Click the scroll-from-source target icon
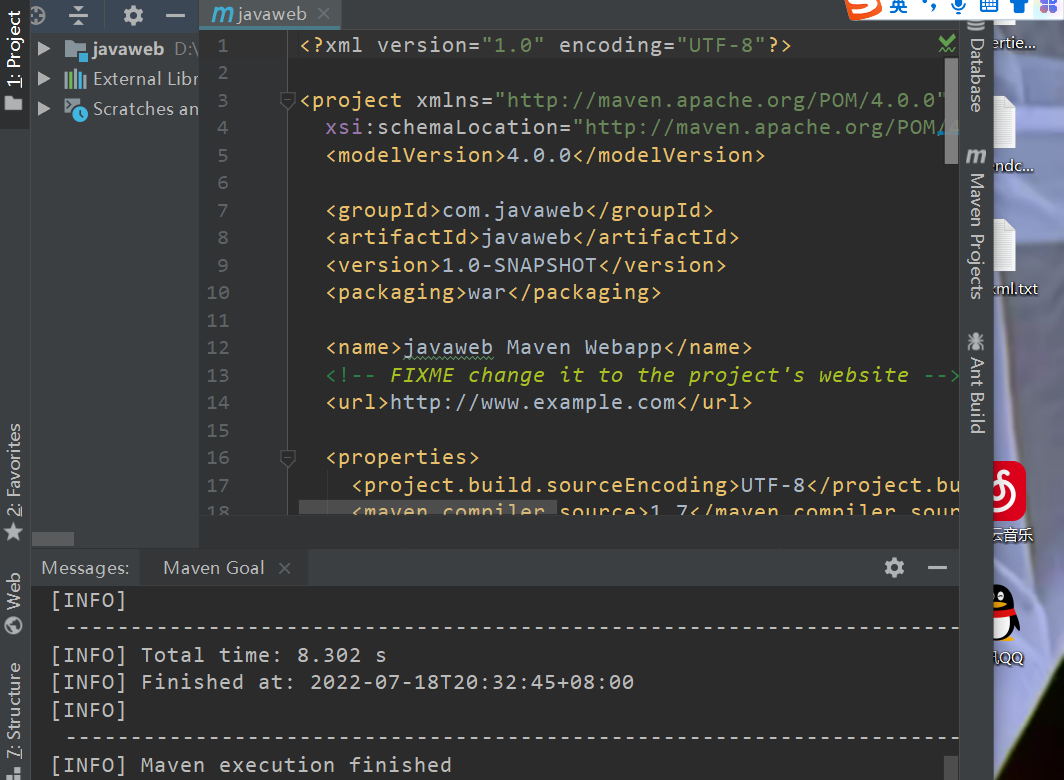This screenshot has height=780, width=1064. [x=37, y=15]
